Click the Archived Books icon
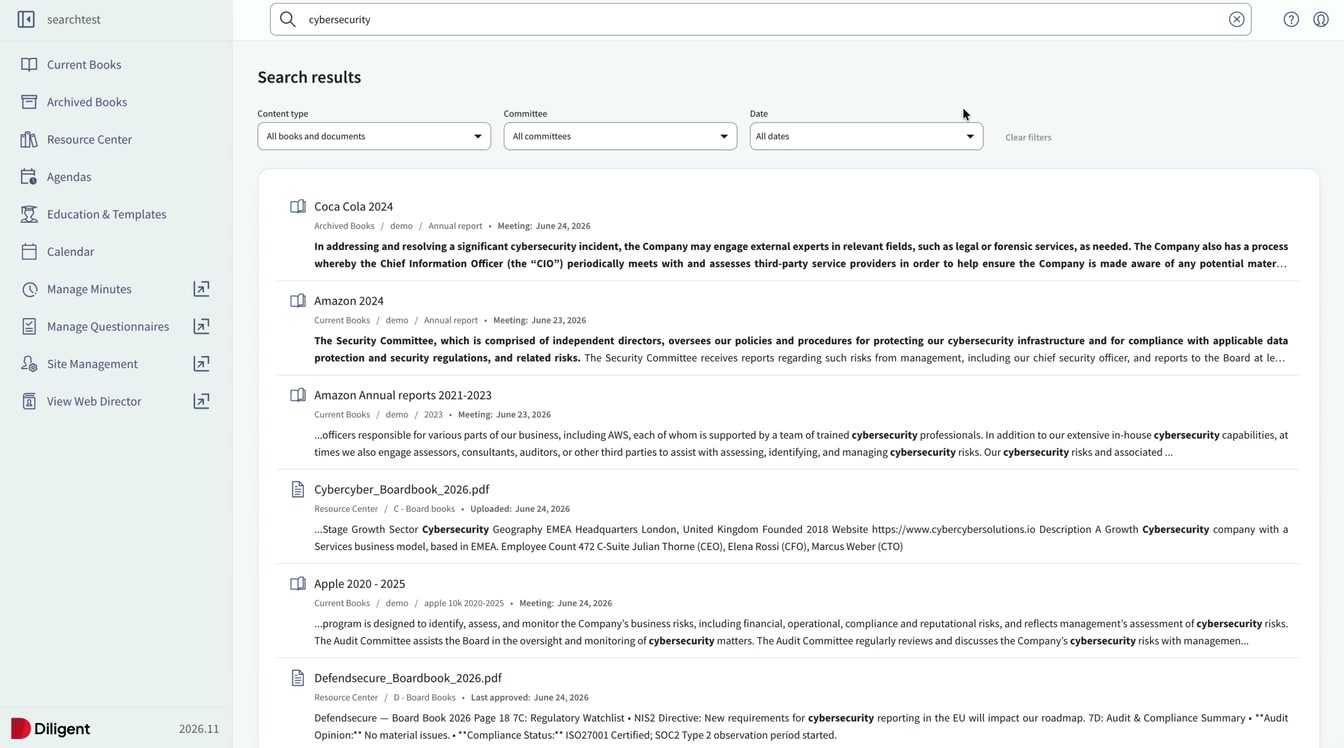 pos(29,102)
